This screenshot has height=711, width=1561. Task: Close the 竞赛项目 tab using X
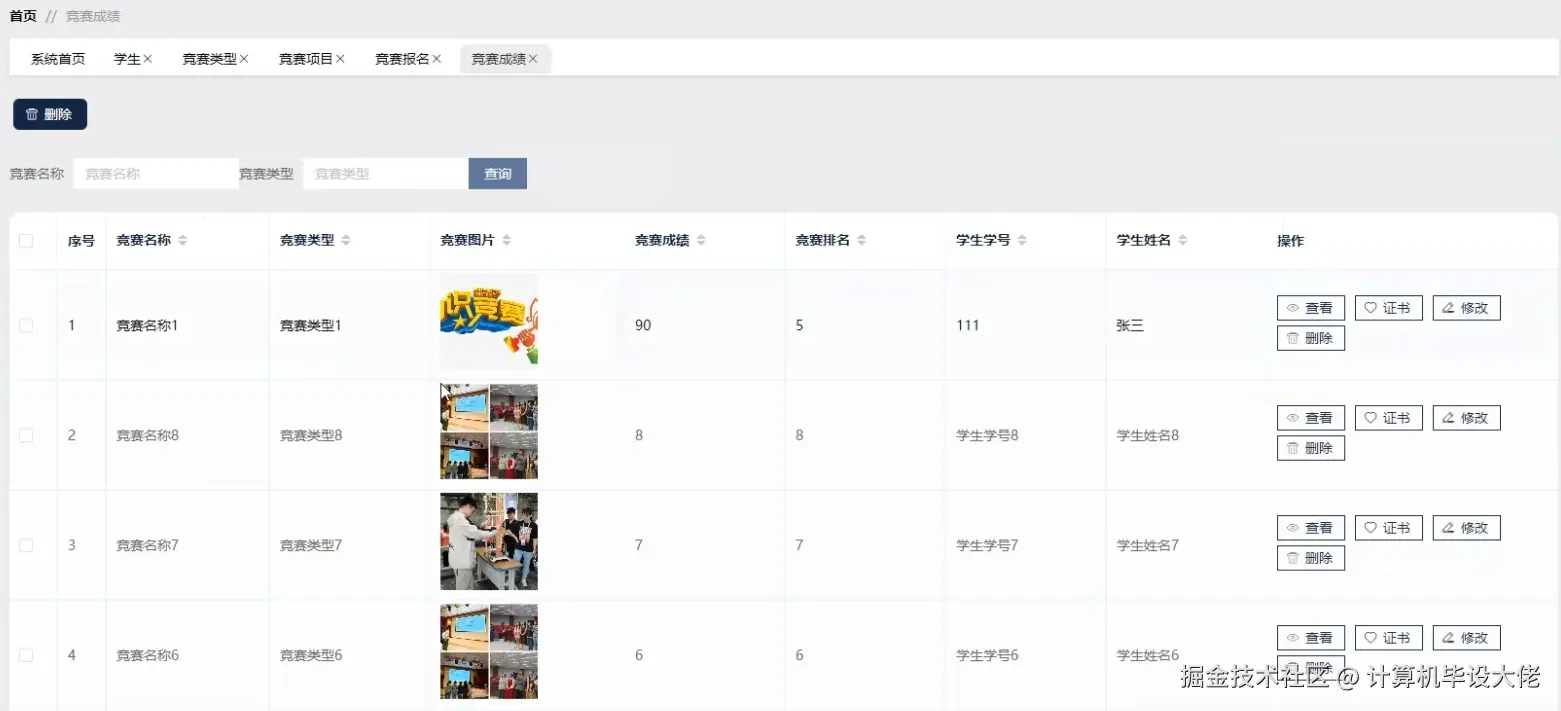point(340,59)
